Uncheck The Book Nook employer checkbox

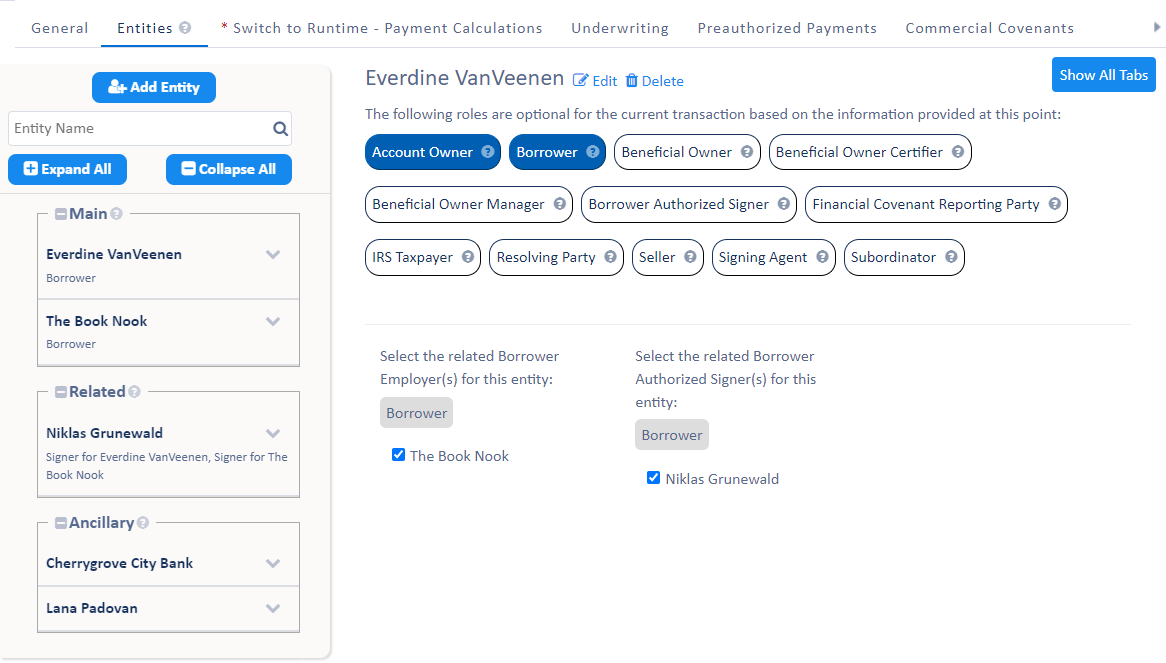tap(399, 455)
